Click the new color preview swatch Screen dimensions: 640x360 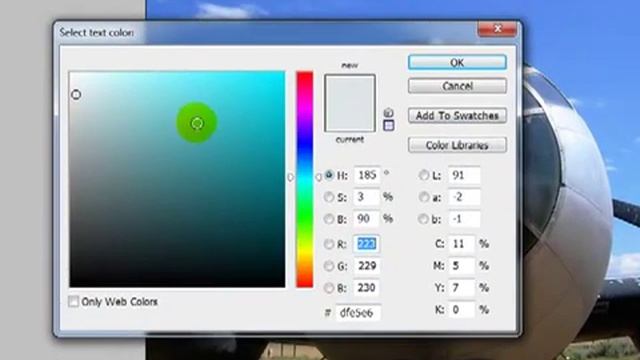tap(350, 89)
